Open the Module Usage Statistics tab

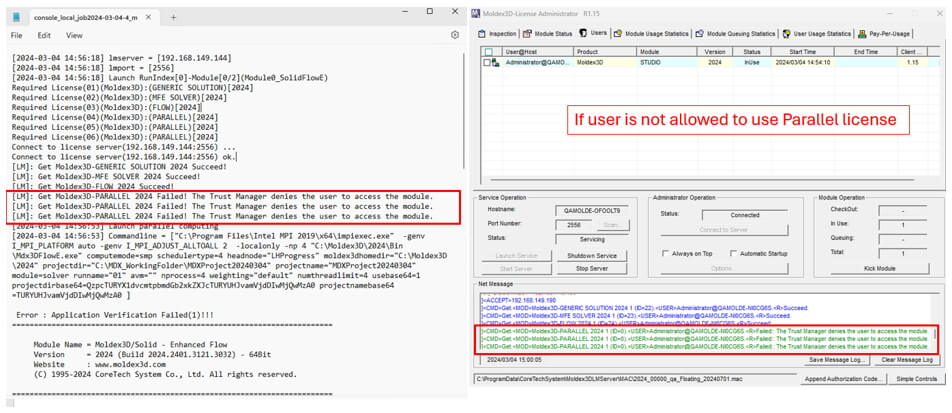[x=651, y=34]
